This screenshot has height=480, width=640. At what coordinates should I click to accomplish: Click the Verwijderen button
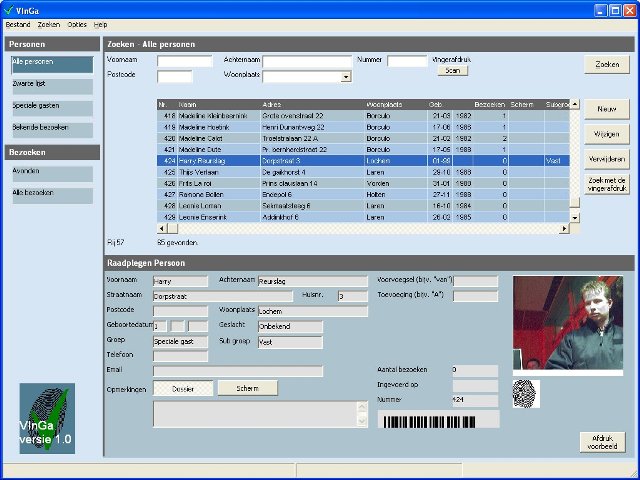606,158
